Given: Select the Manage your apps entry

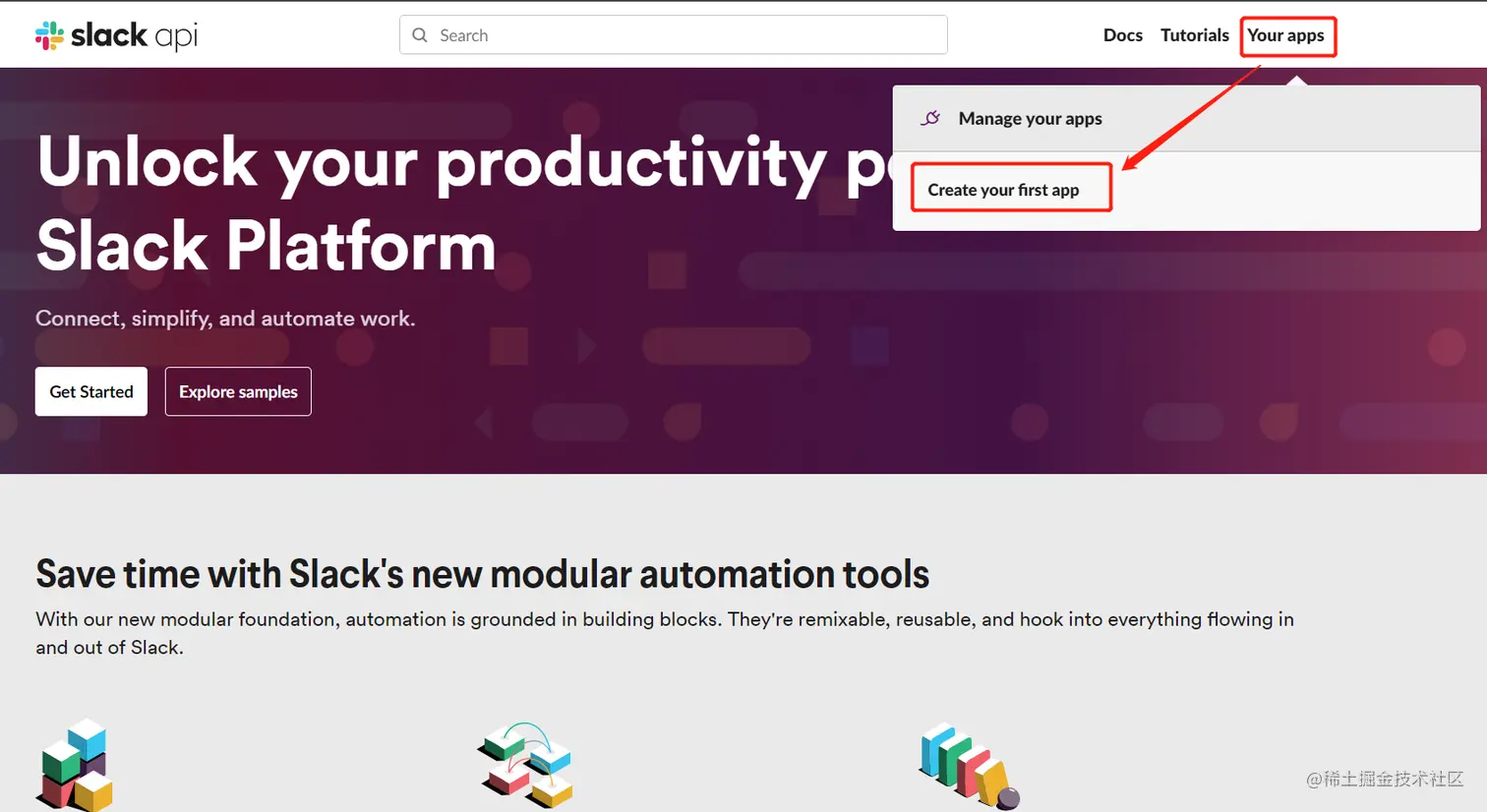Looking at the screenshot, I should coord(1030,118).
